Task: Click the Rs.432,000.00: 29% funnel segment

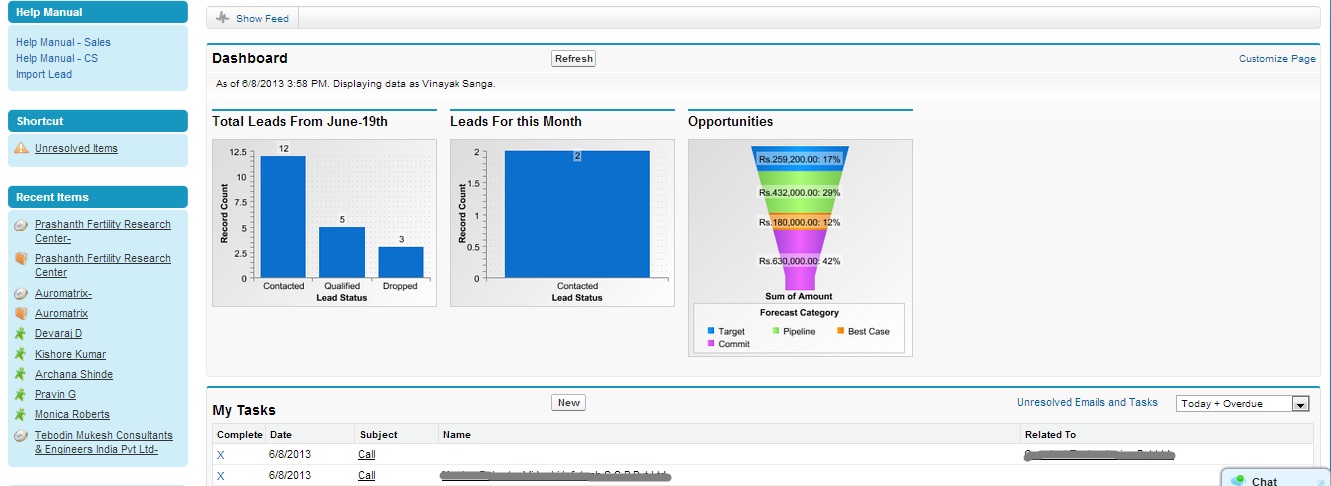Action: (800, 192)
